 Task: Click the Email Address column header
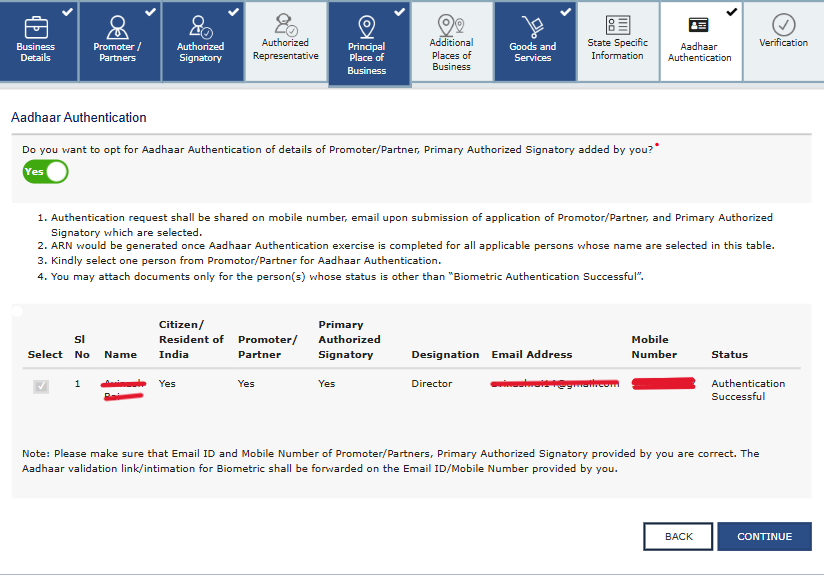[x=531, y=354]
